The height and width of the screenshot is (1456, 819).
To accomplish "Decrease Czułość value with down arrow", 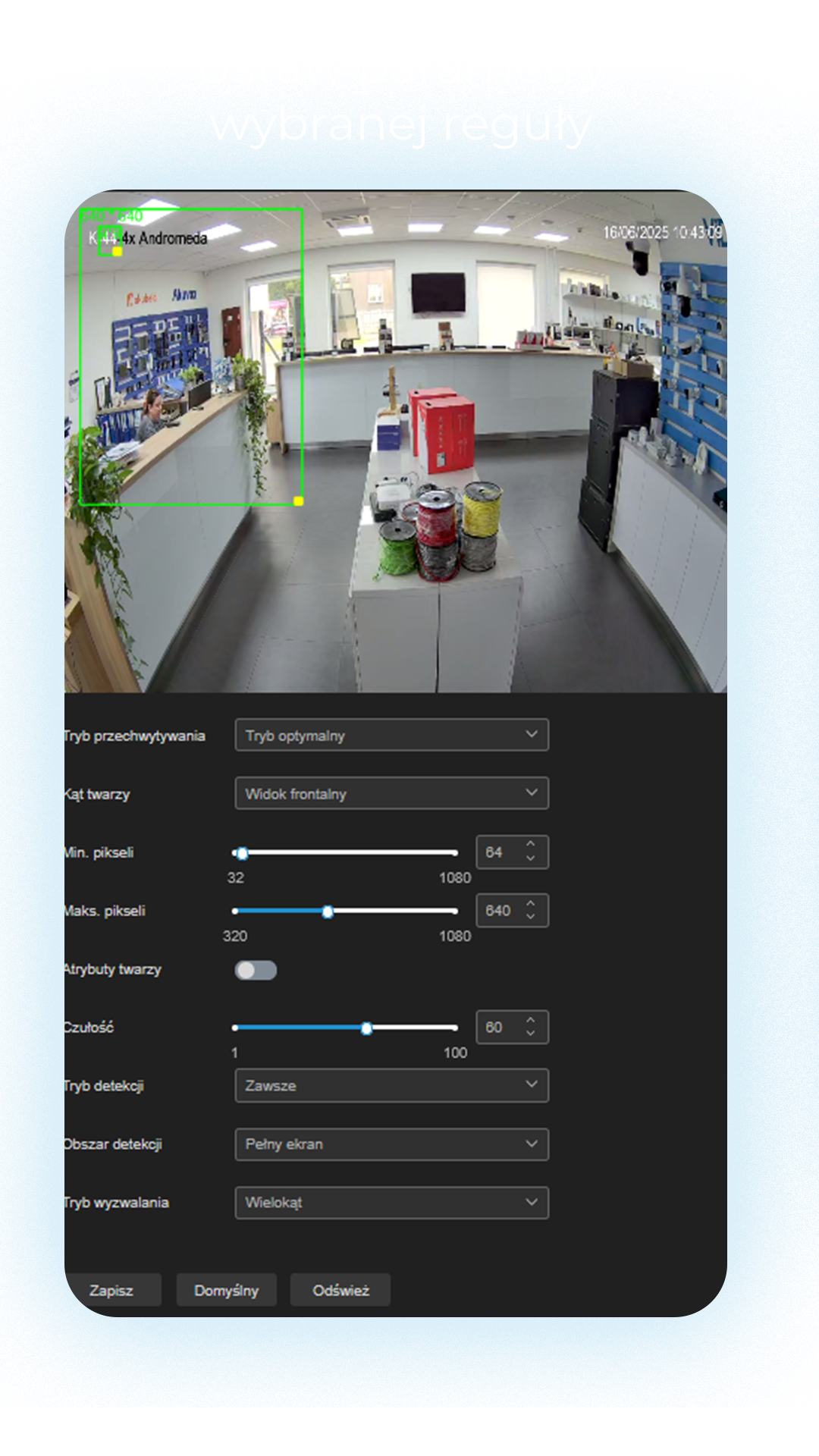I will coord(531,1034).
